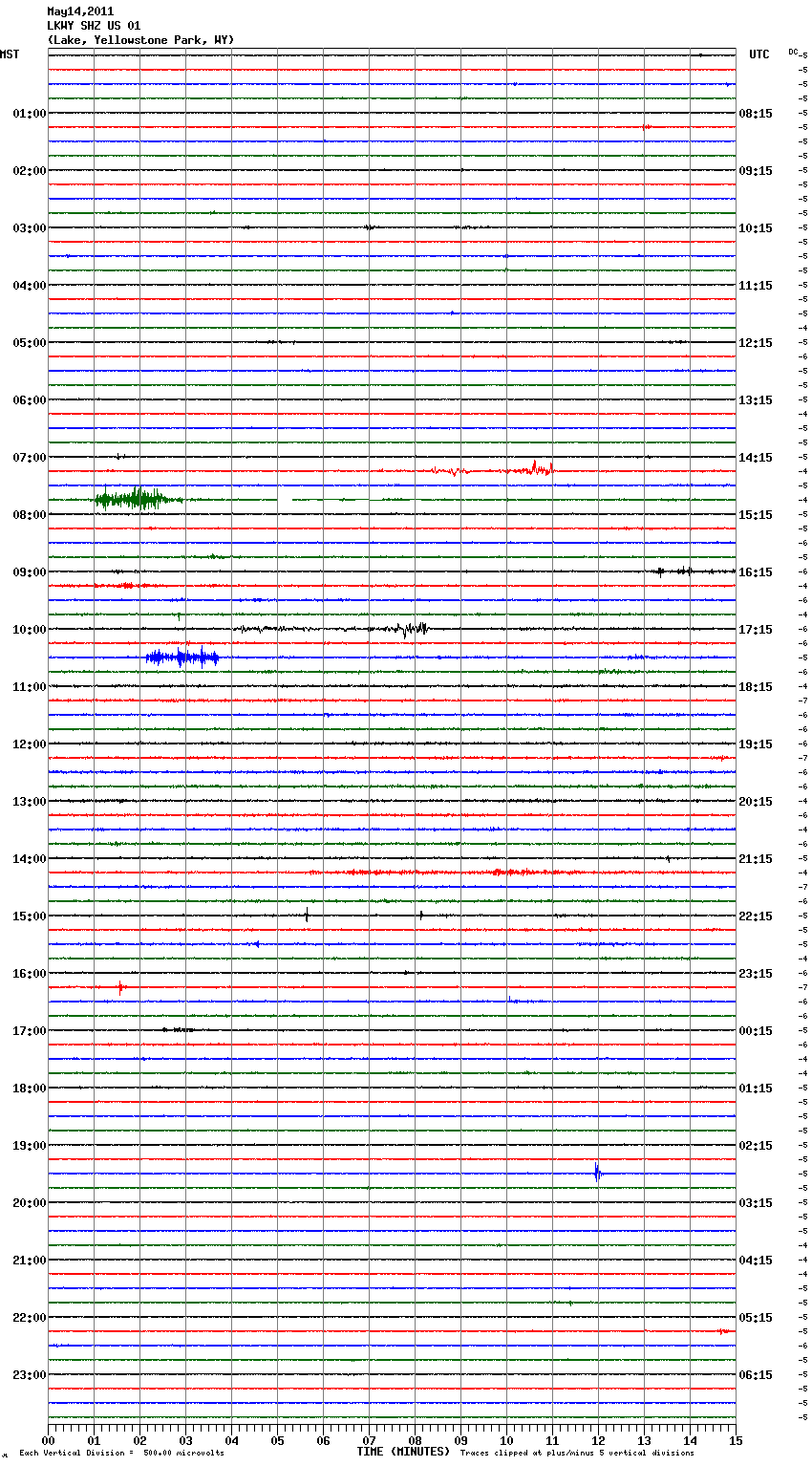Click the 04:15 UTC time label

756,1261
